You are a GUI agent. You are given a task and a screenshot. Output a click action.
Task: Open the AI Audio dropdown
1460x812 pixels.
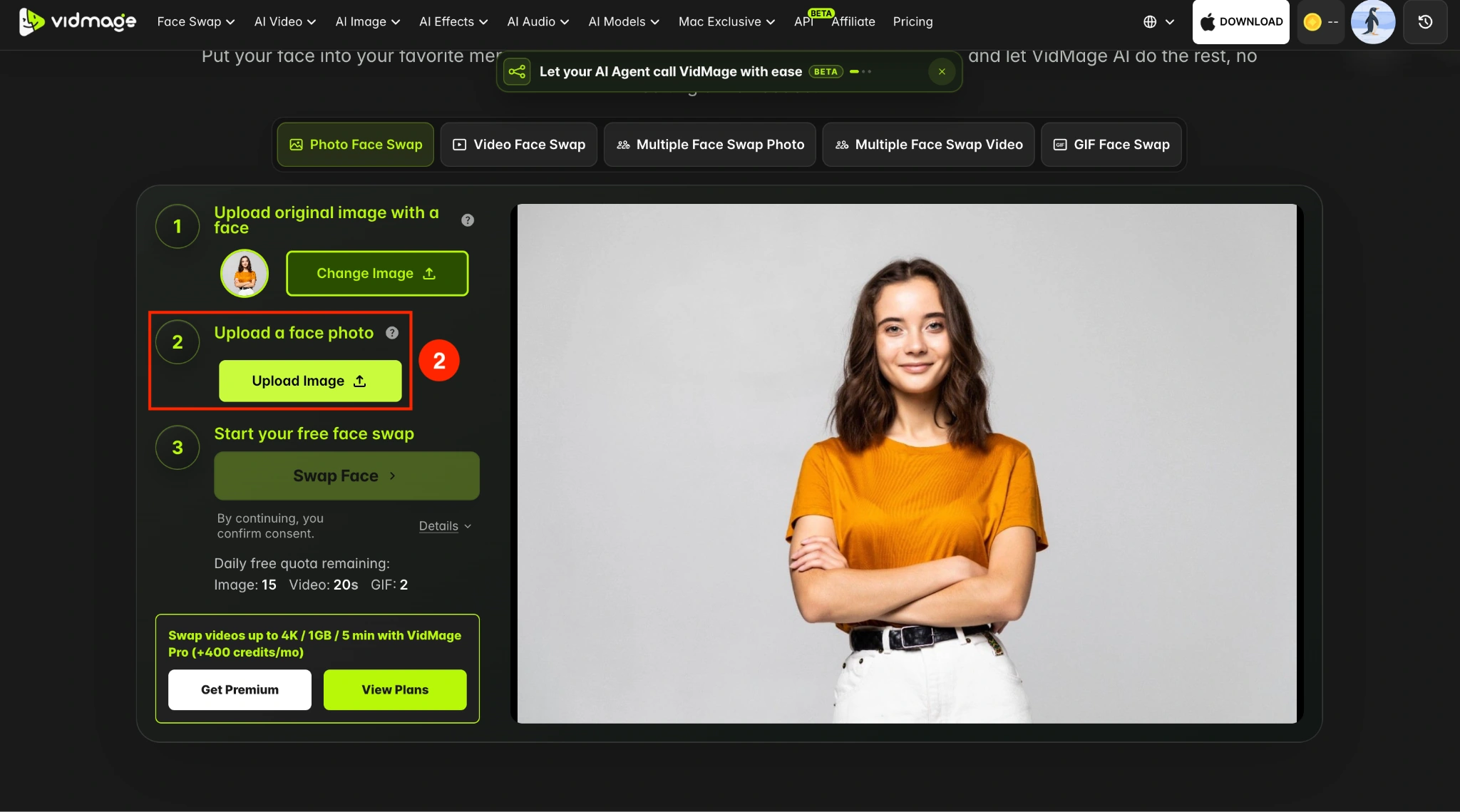(538, 21)
